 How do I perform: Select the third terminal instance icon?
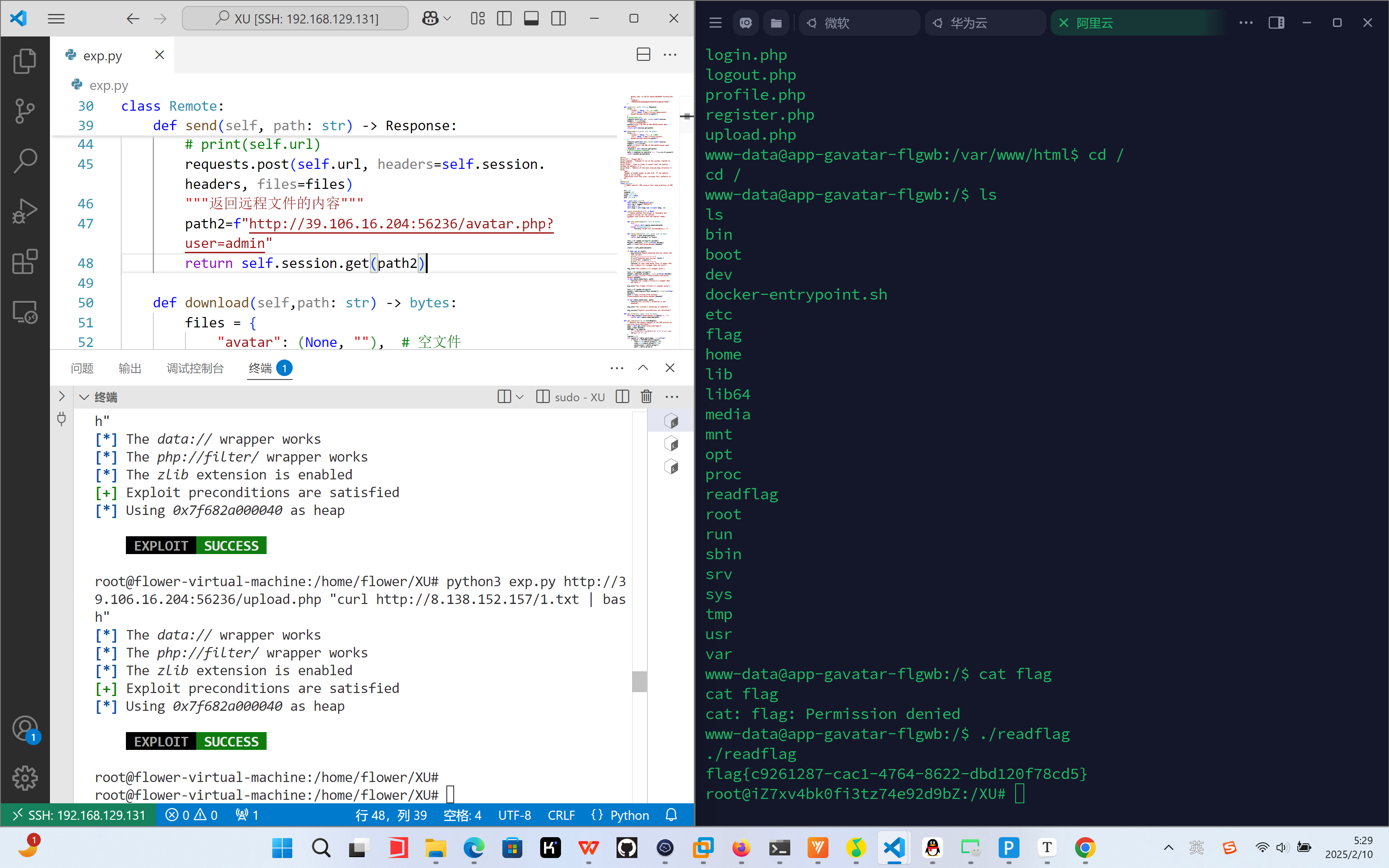point(671,467)
